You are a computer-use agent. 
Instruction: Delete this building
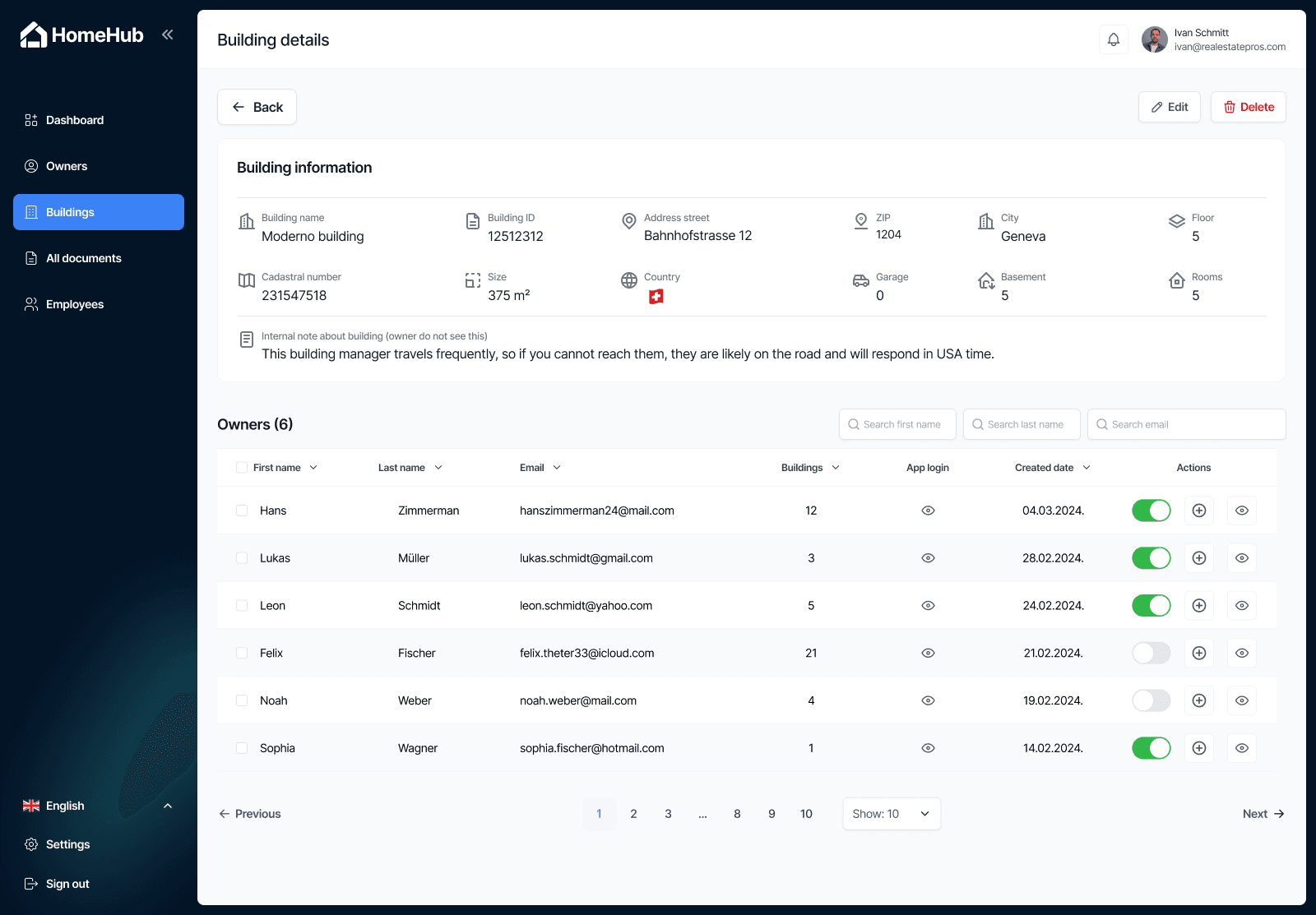(1249, 107)
